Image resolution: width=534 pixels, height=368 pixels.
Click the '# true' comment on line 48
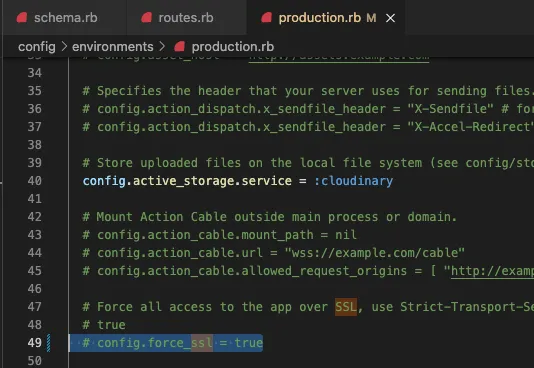pyautogui.click(x=104, y=325)
